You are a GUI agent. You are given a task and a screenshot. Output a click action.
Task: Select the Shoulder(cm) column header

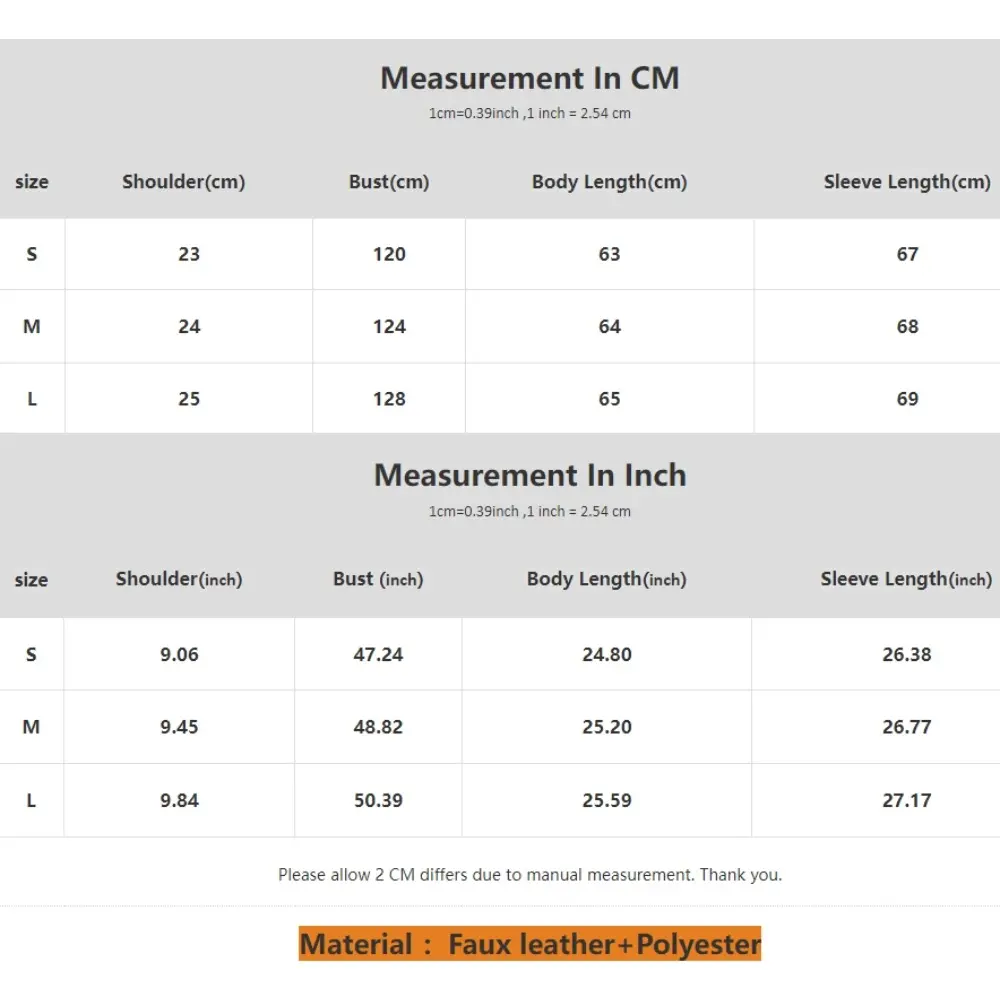pos(184,182)
